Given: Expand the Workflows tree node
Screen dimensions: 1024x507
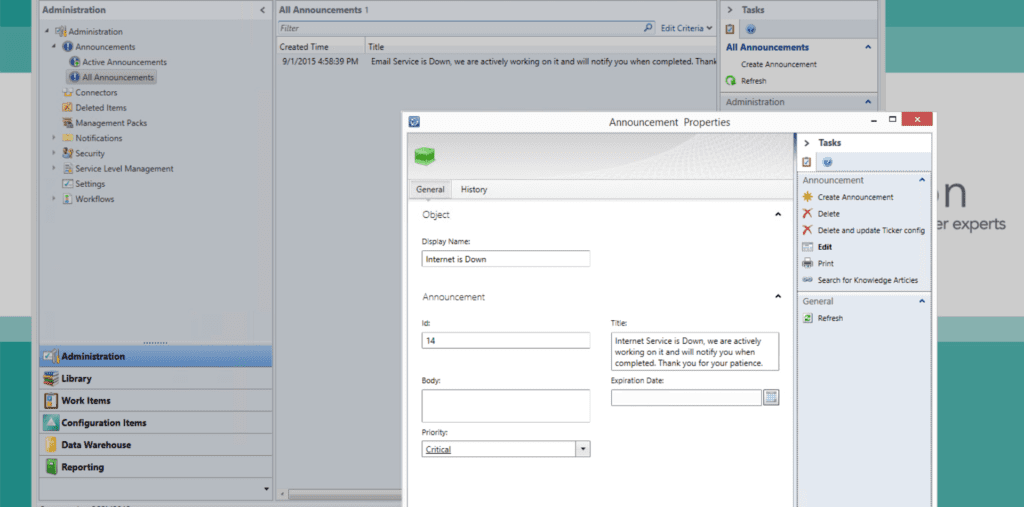Looking at the screenshot, I should (54, 199).
